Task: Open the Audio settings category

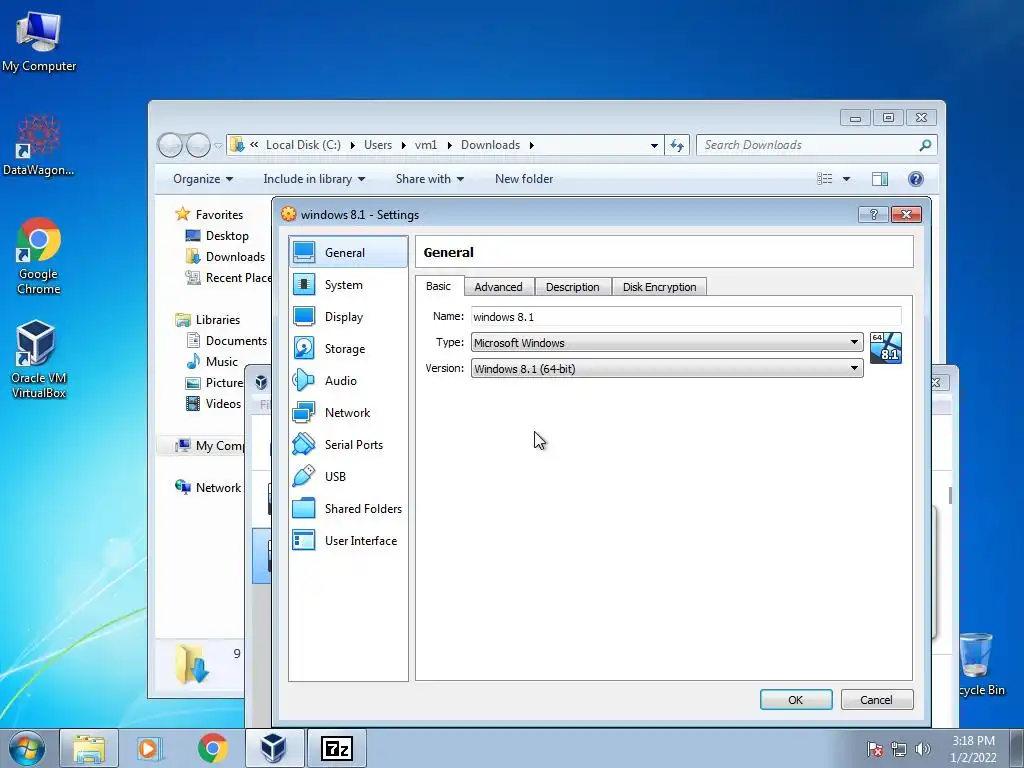Action: click(x=348, y=381)
